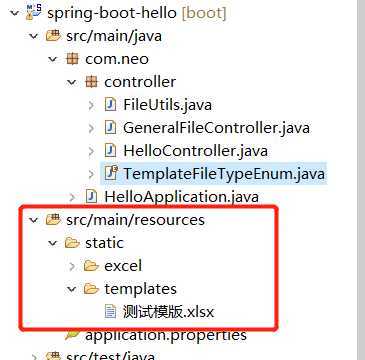Click the spring-boot-hello project icon
This screenshot has width=365, height=360.
click(x=34, y=12)
